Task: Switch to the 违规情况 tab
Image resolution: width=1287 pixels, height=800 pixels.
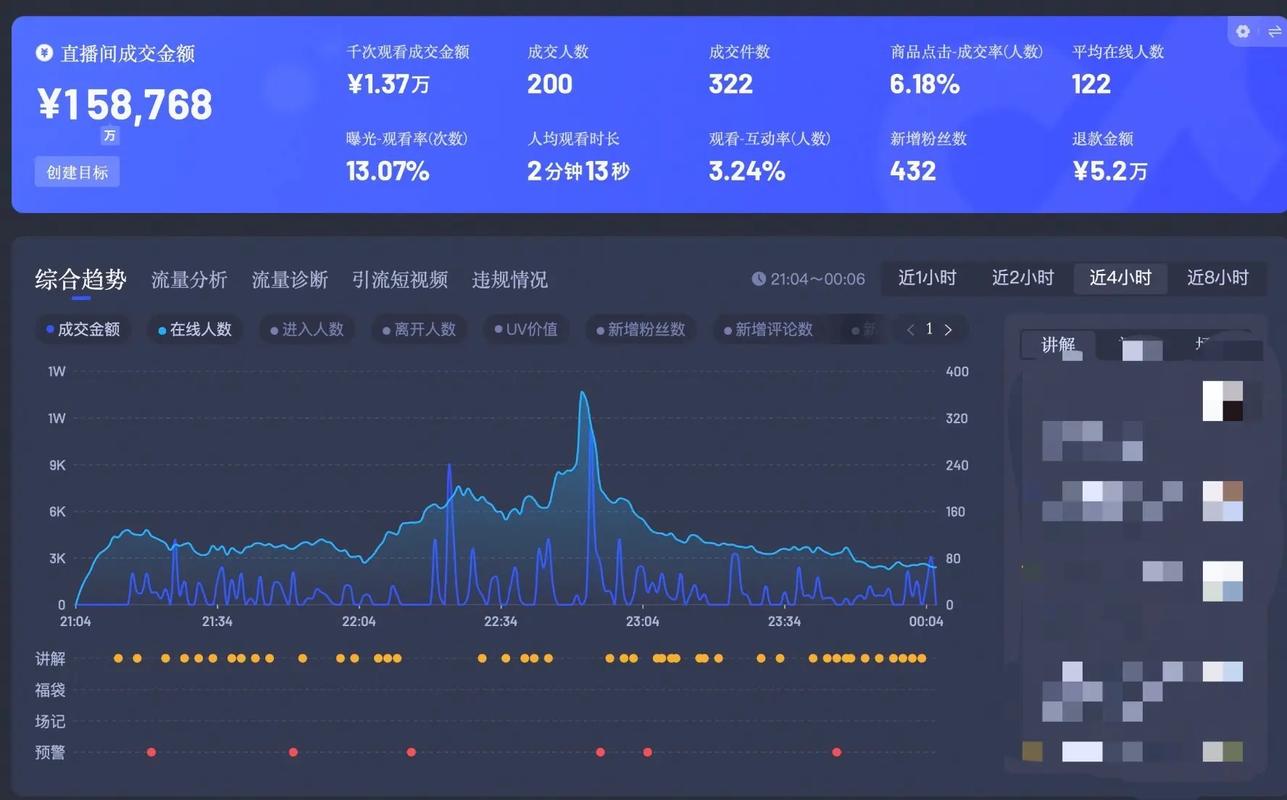Action: coord(509,280)
